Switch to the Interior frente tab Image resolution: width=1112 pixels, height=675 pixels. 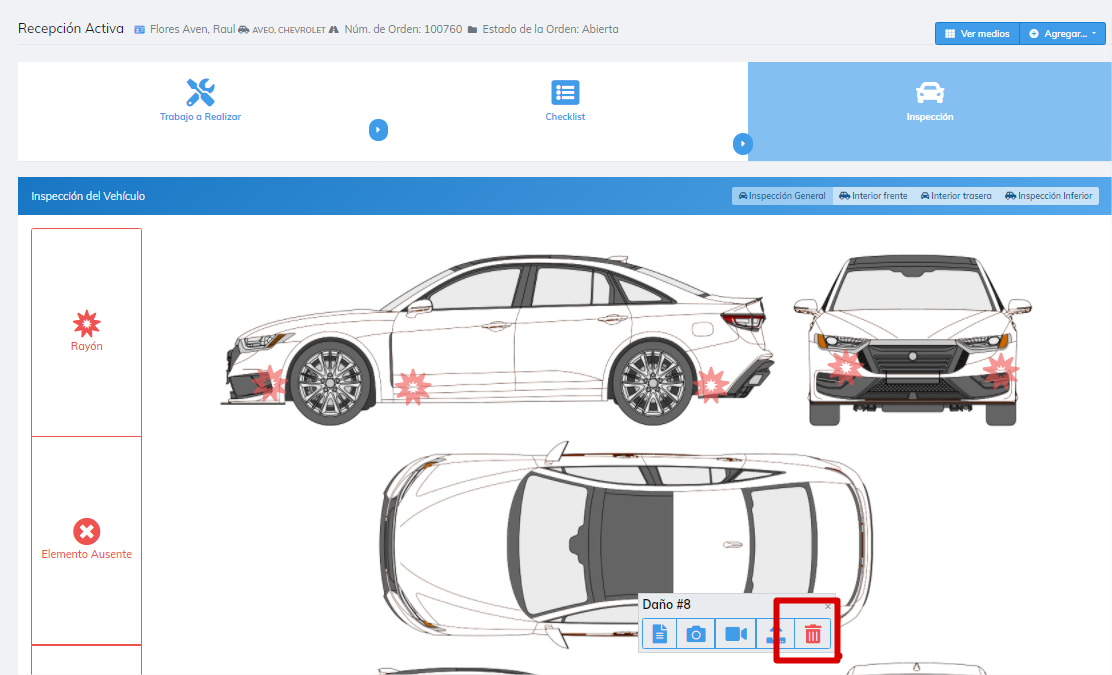pos(873,196)
